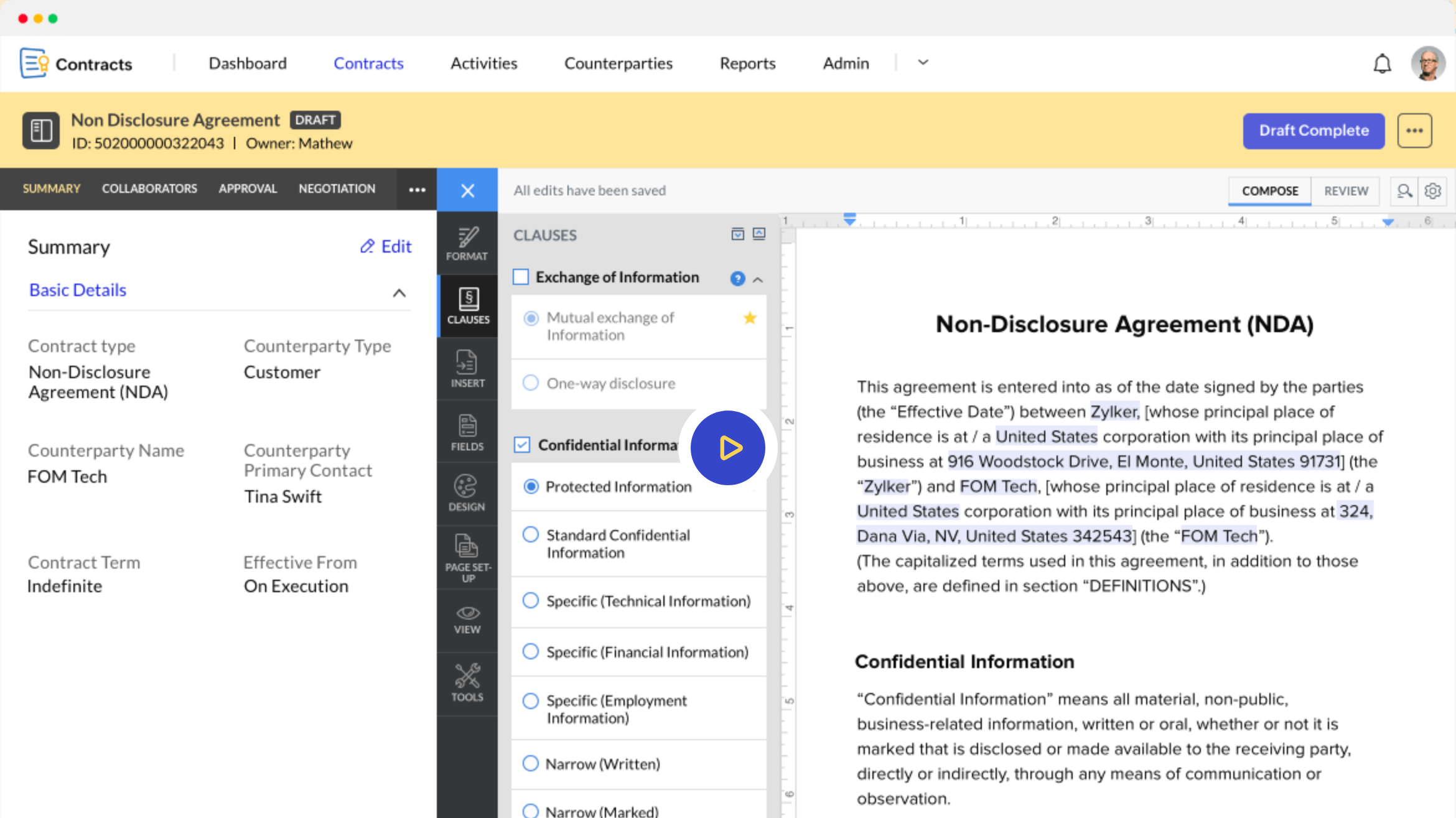Click the help icon beside Exchange of Information
The height and width of the screenshot is (818, 1456).
737,279
